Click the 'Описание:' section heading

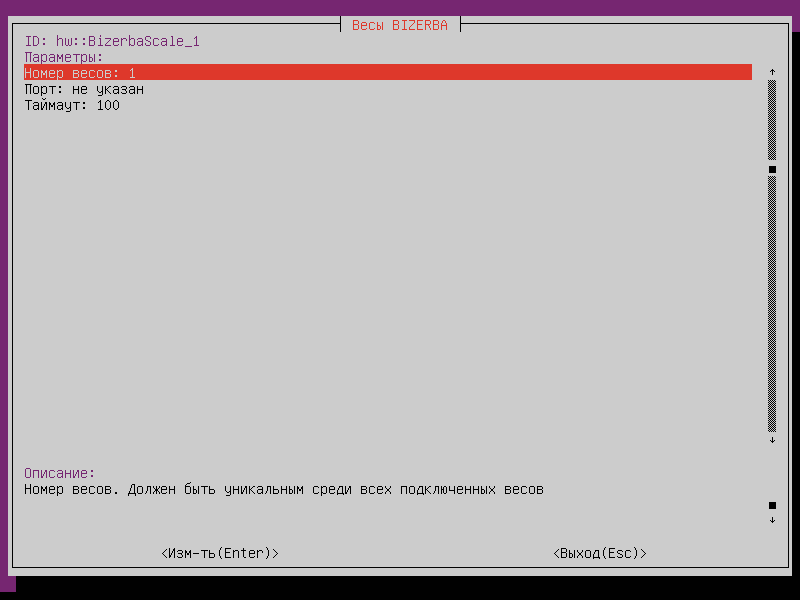point(60,473)
